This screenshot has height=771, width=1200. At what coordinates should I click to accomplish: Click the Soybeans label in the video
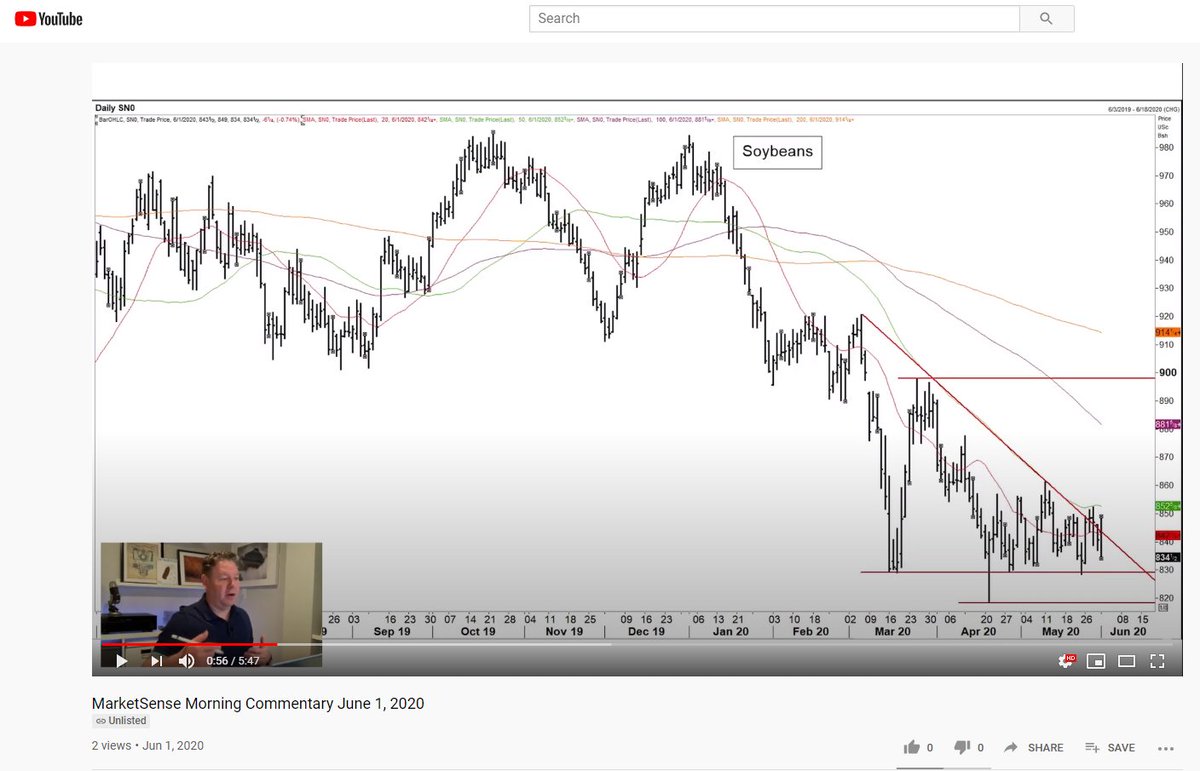(777, 153)
